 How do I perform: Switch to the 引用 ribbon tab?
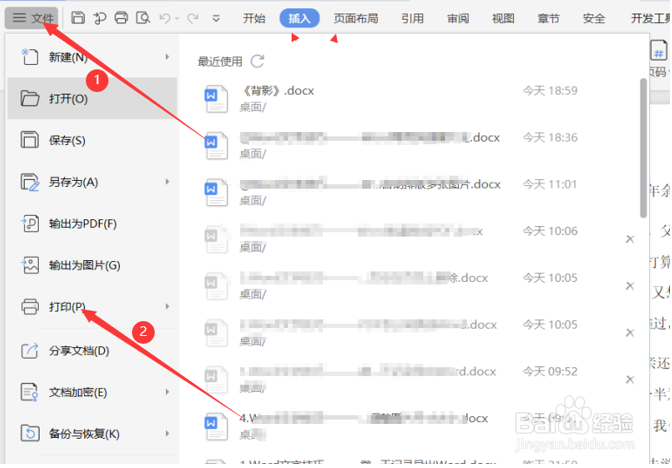click(x=412, y=18)
